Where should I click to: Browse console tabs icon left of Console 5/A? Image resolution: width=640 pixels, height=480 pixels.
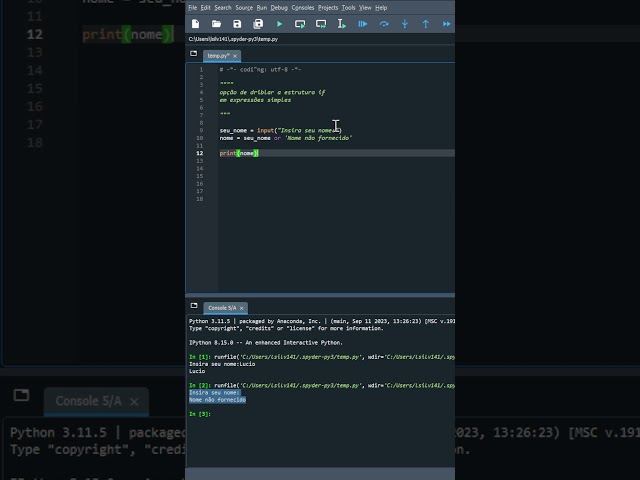click(194, 306)
